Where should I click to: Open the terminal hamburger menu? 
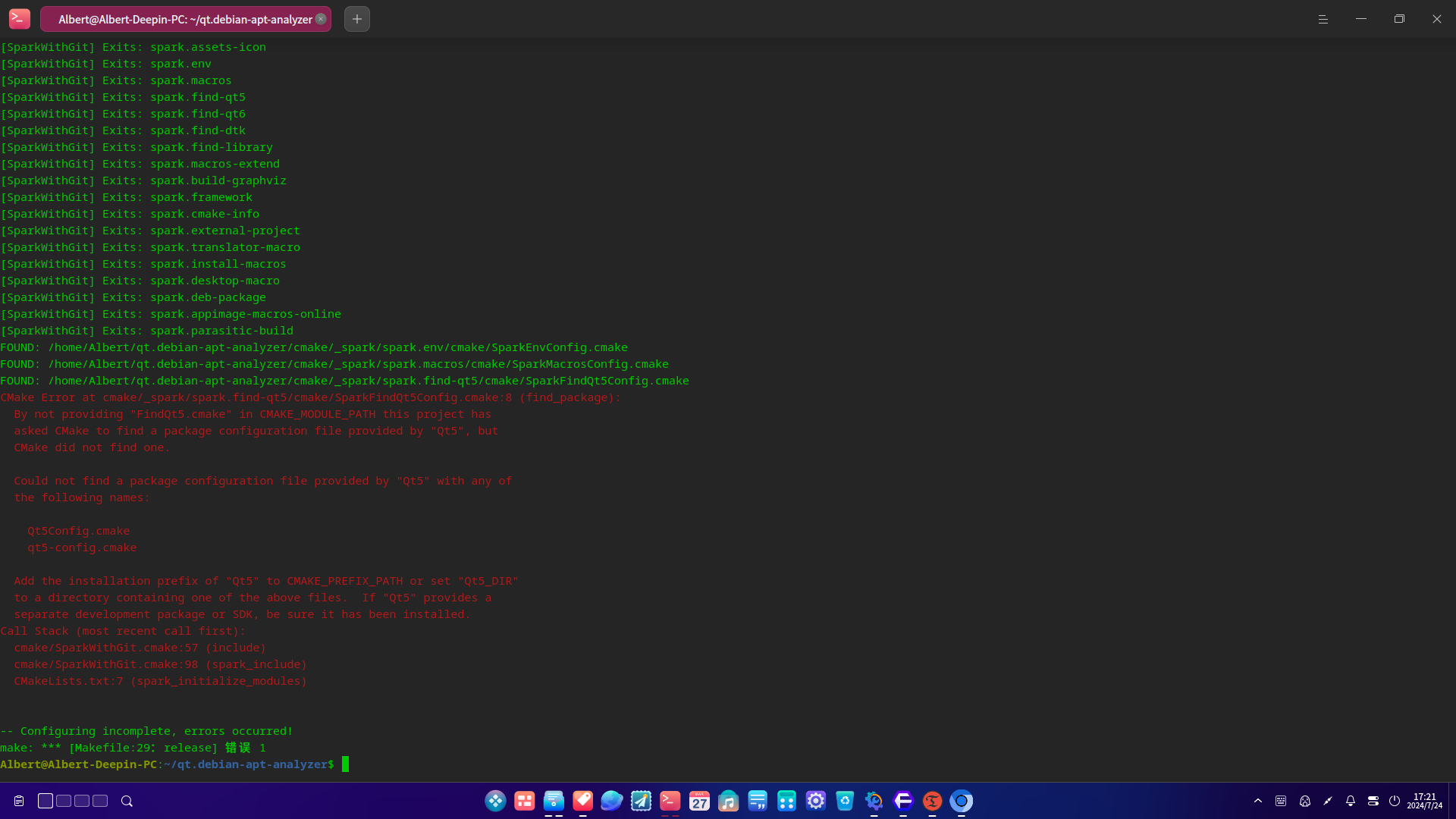(1323, 19)
